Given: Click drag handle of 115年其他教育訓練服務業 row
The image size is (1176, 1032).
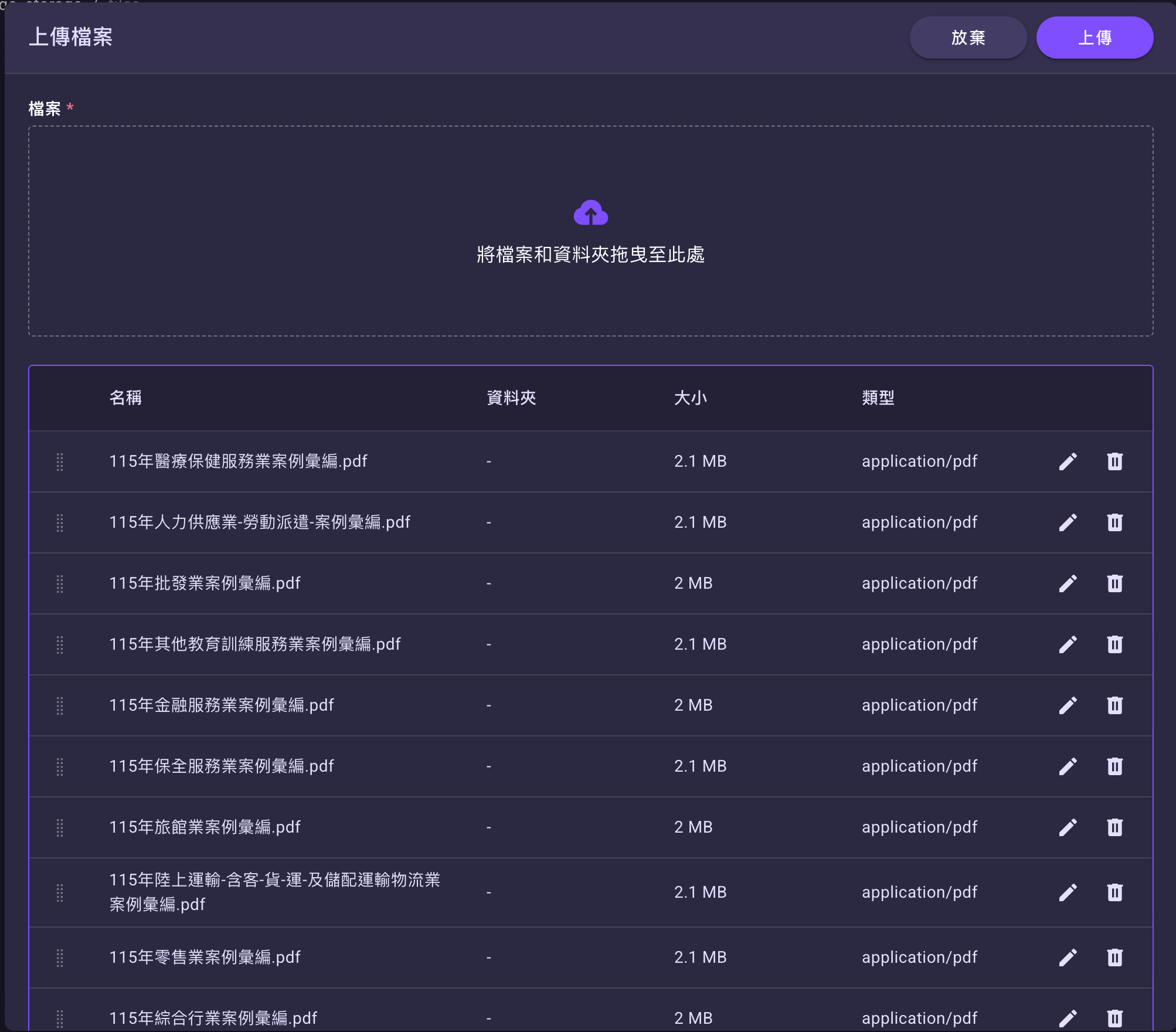Looking at the screenshot, I should [60, 644].
